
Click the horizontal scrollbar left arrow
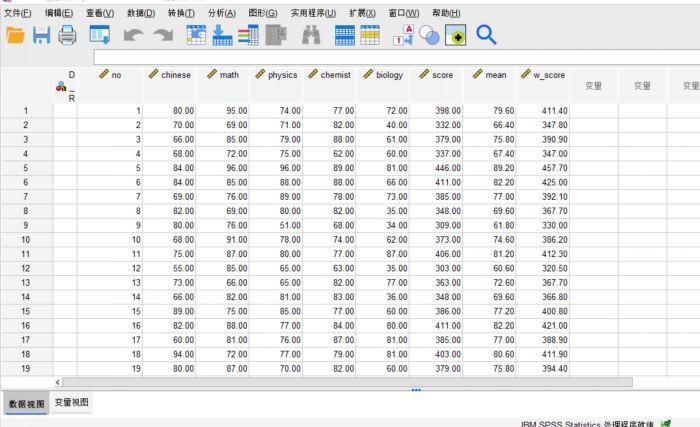pos(58,382)
